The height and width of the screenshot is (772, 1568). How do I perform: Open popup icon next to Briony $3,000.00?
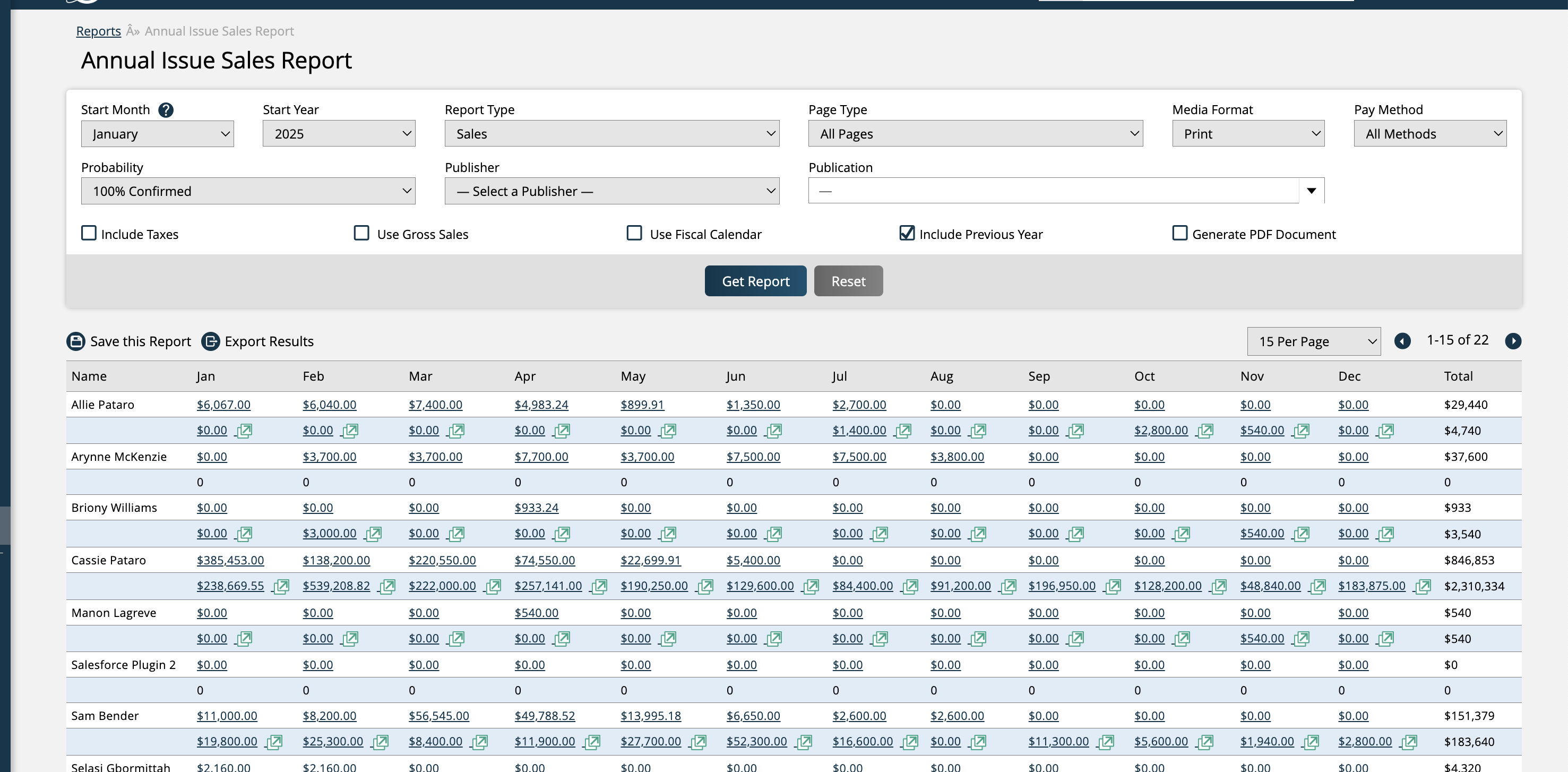[373, 534]
